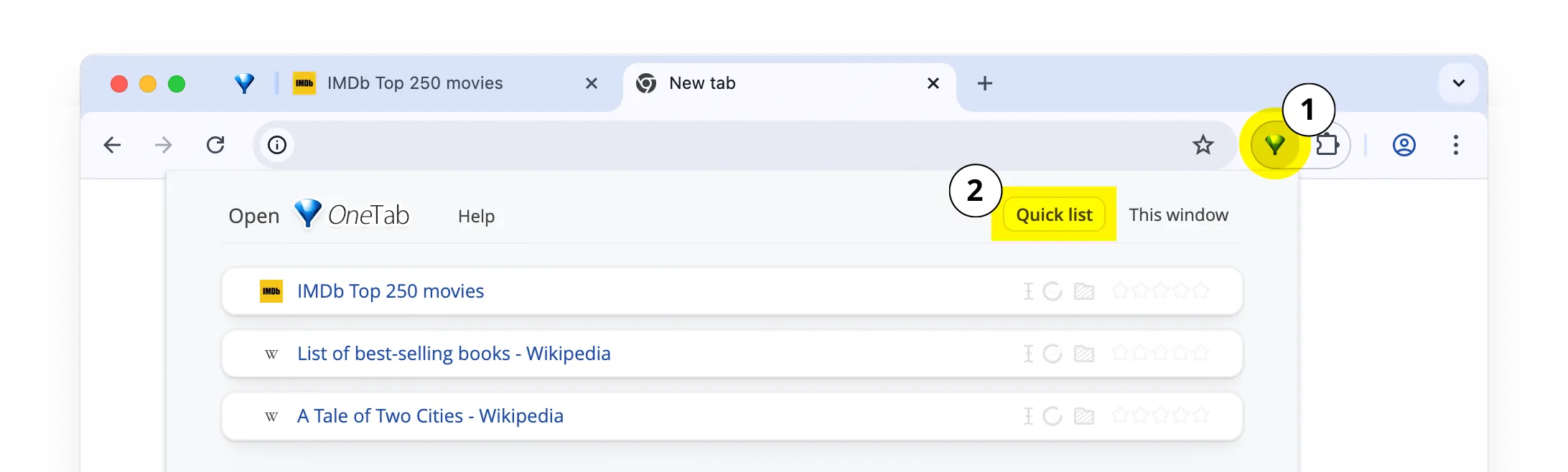The height and width of the screenshot is (472, 1568).
Task: Click the rename icon for A Tale of Two Cities
Action: click(x=1028, y=416)
